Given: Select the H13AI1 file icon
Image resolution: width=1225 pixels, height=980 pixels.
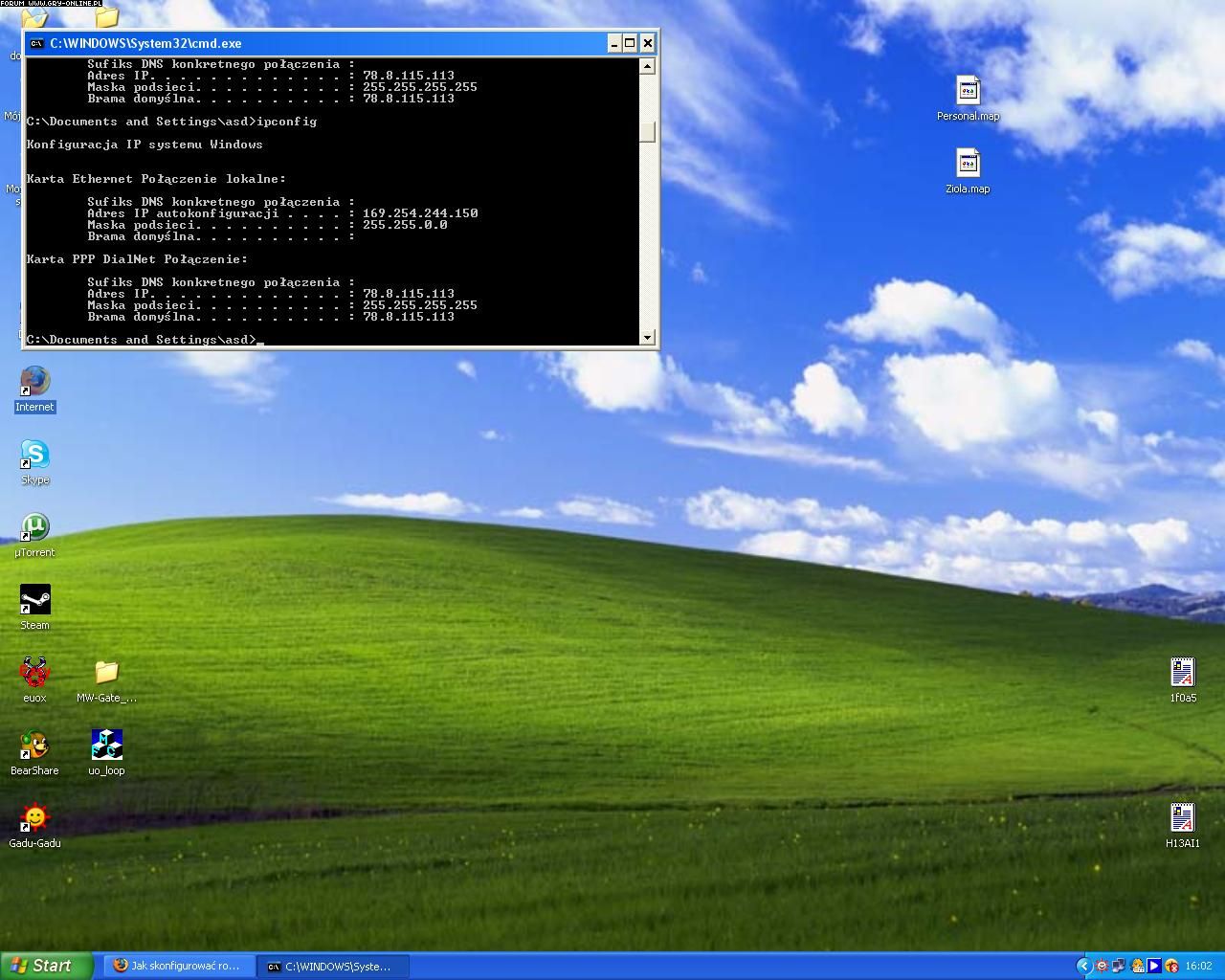Looking at the screenshot, I should pyautogui.click(x=1183, y=826).
